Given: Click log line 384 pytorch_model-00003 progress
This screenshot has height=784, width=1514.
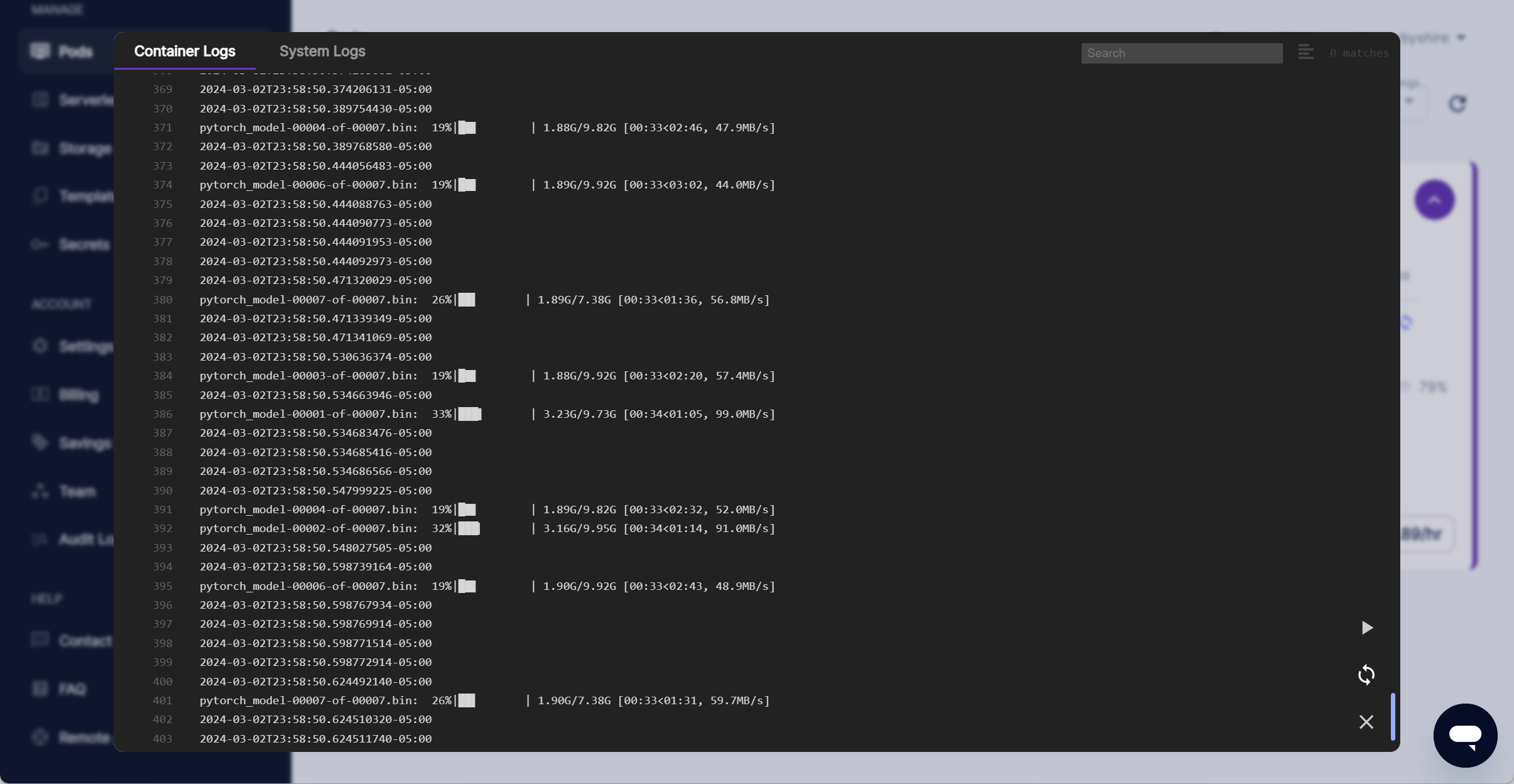Looking at the screenshot, I should click(487, 376).
